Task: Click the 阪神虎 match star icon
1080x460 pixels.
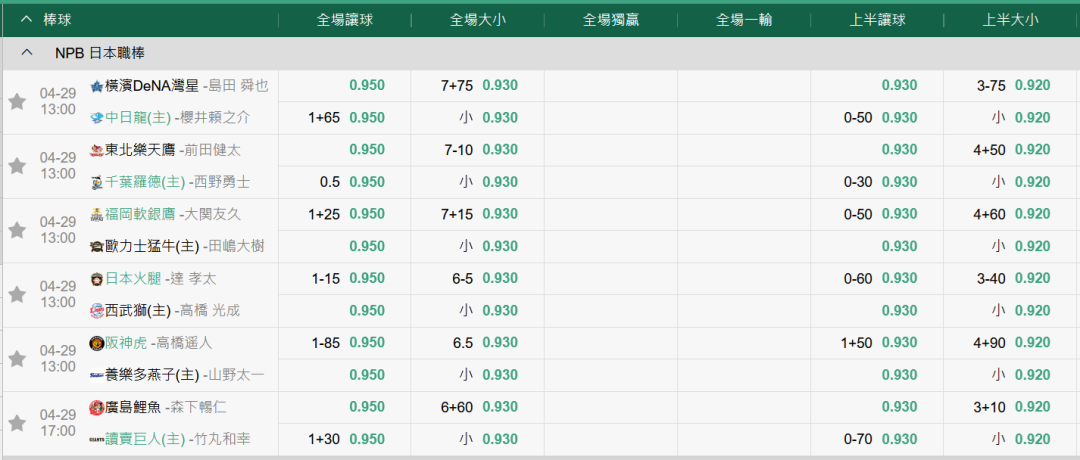Action: pyautogui.click(x=17, y=358)
